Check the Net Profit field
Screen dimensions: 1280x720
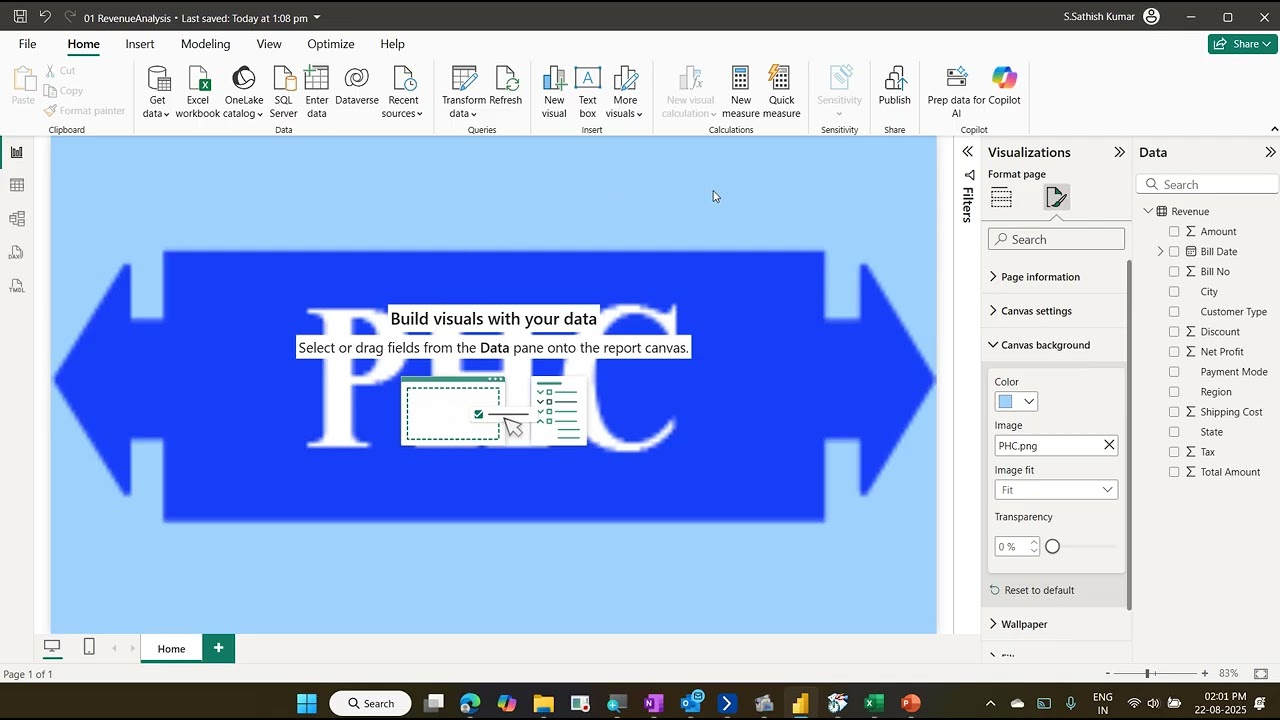point(1174,351)
